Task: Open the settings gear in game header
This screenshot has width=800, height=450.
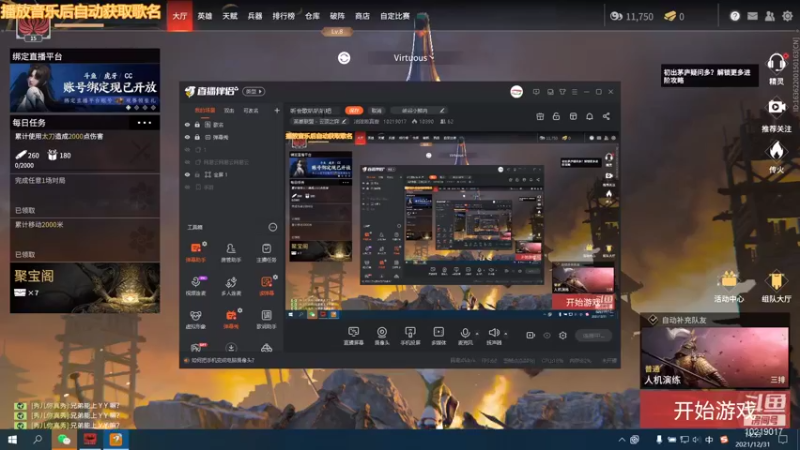Action: (x=788, y=16)
